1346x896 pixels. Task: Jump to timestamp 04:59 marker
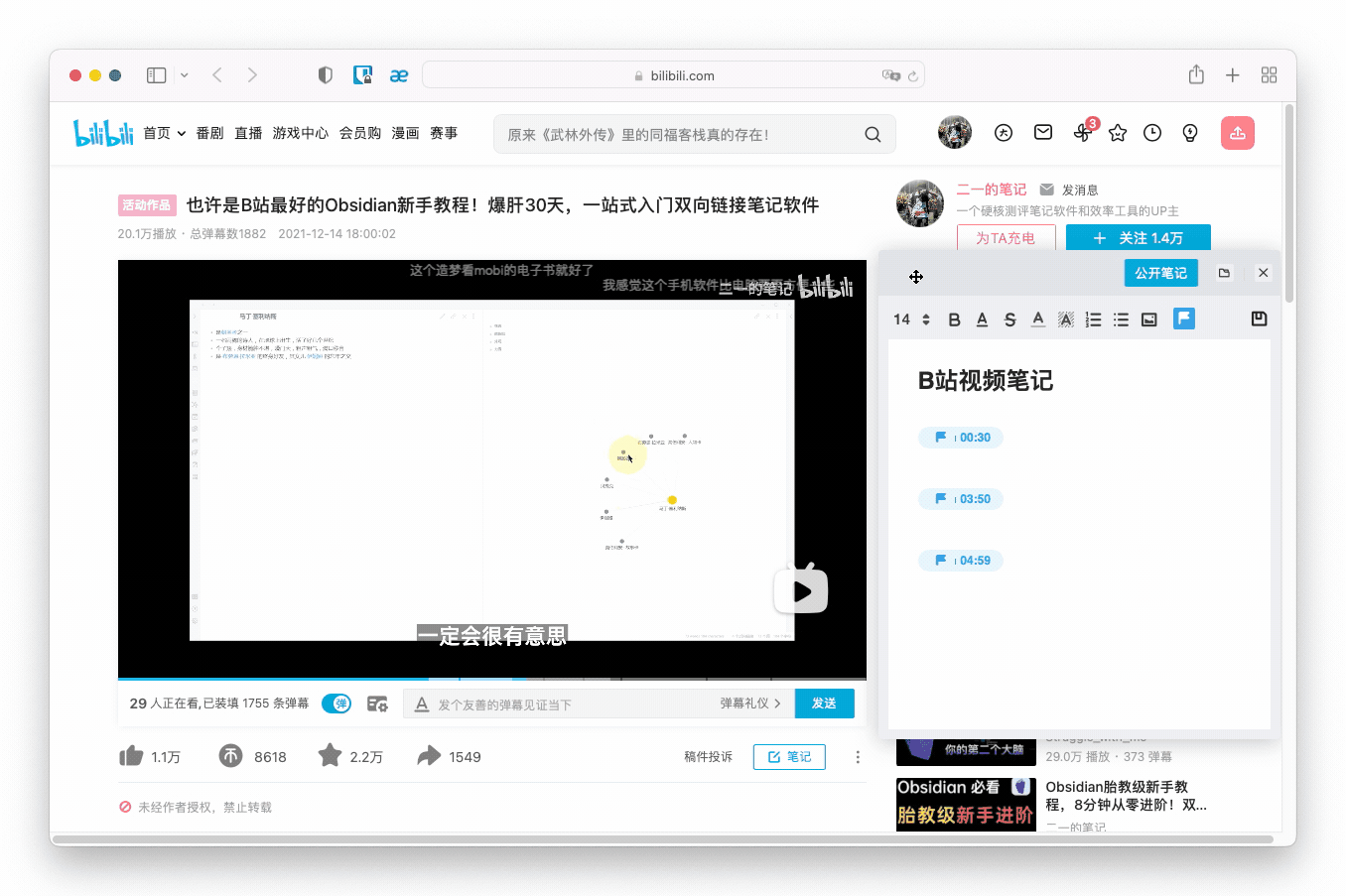[x=961, y=561]
